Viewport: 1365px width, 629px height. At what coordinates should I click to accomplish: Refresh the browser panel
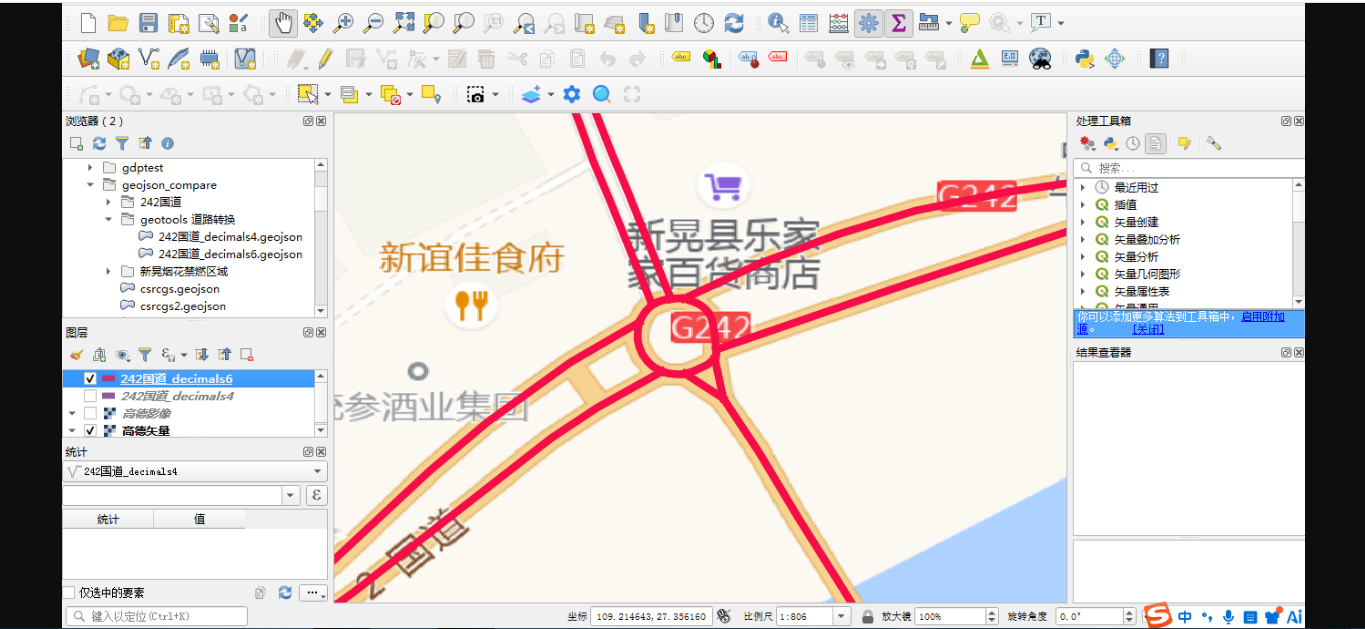[99, 143]
